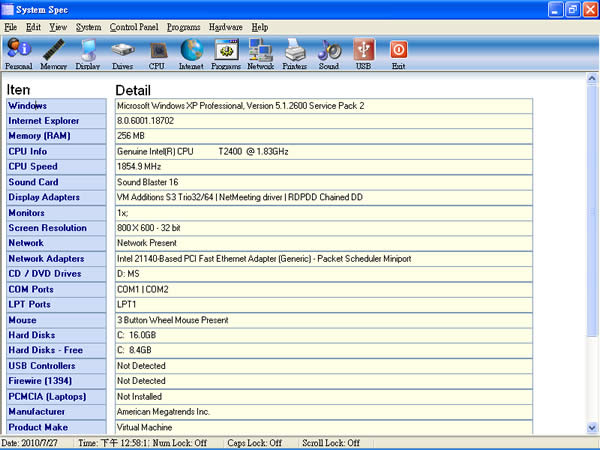Screen dimensions: 600x450
Task: Click the American Megatrends Inc. detail
Action: pos(324,412)
